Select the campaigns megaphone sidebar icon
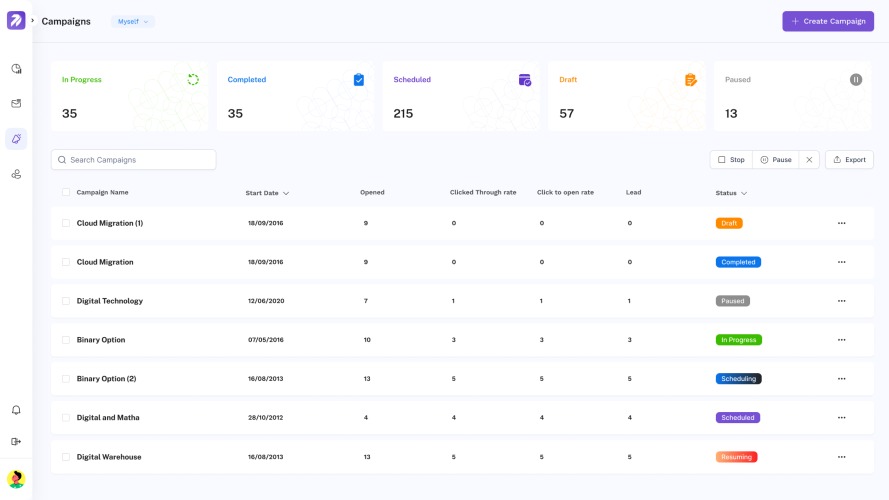The image size is (889, 500). [x=16, y=139]
